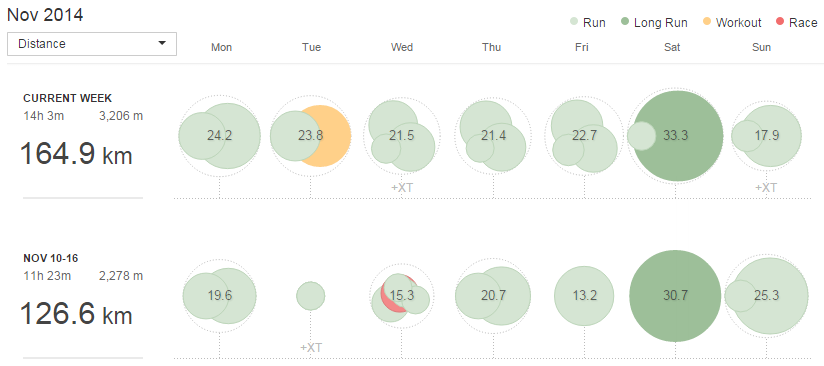Click +XT under Tuesday of Nov 10-16
824x366 pixels.
pos(311,348)
